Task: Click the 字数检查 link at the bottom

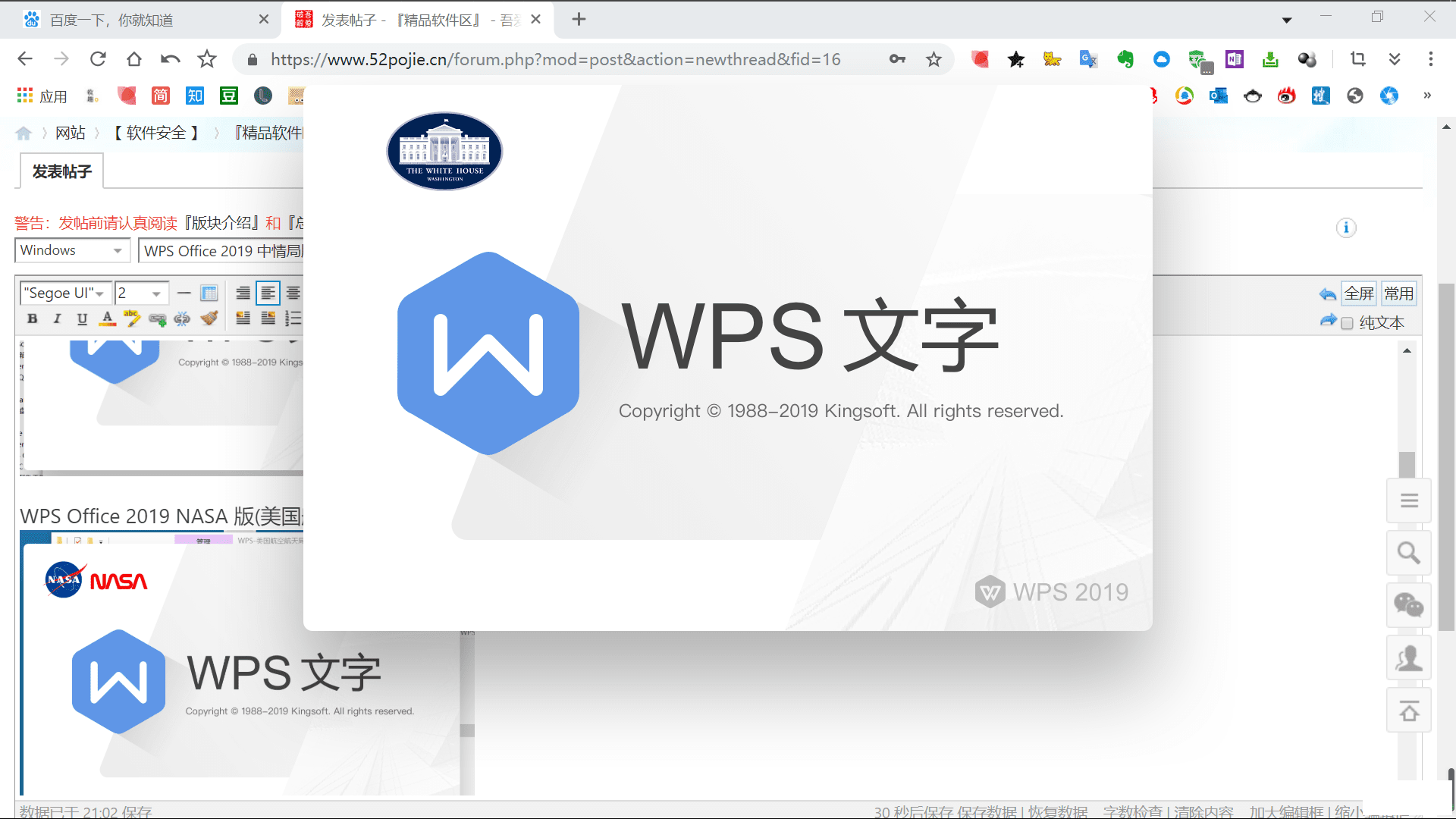Action: 1133,812
